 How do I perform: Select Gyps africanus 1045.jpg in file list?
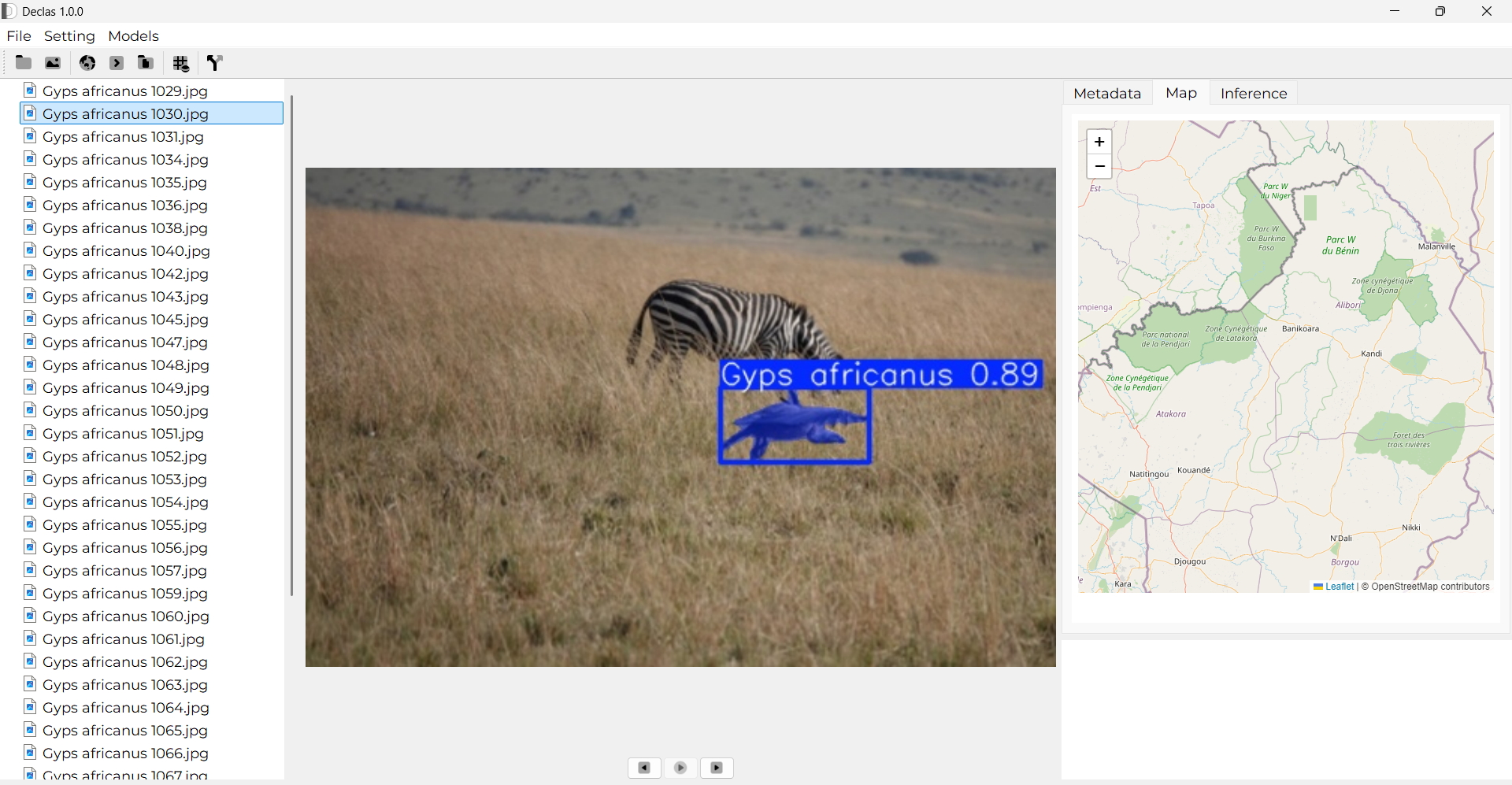125,320
